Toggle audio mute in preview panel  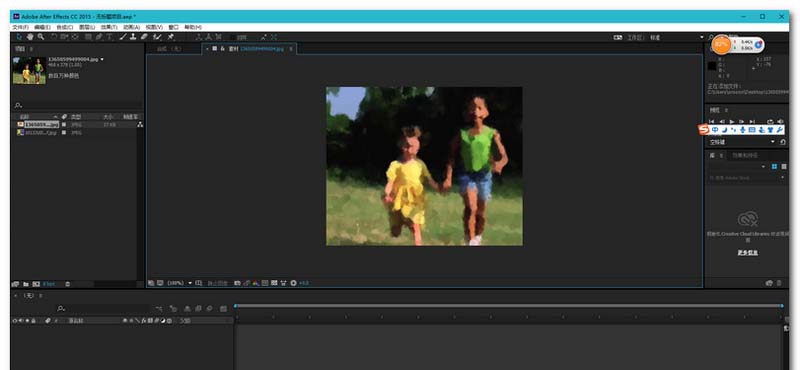780,121
